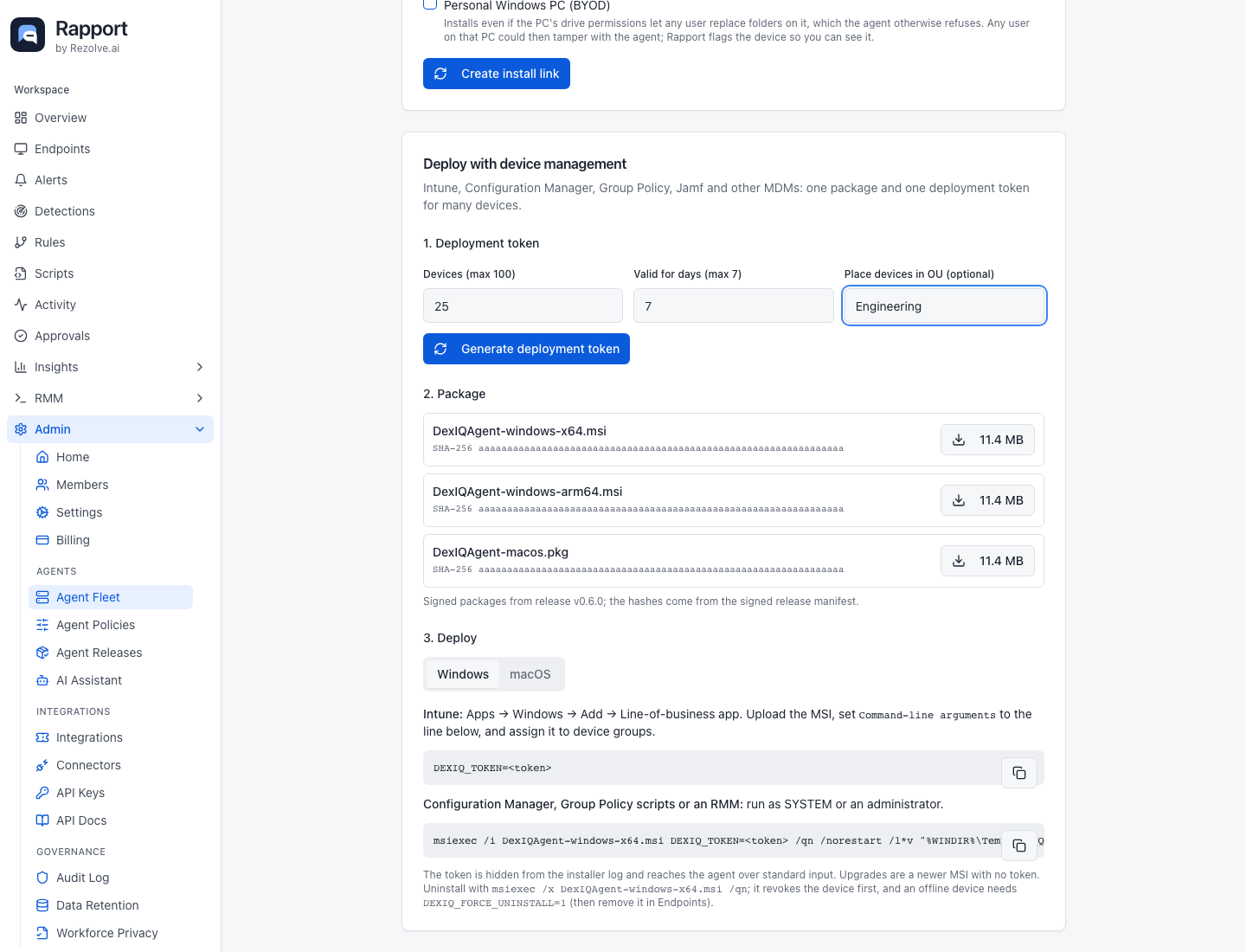
Task: Click the Rapport logo icon
Action: 28,35
